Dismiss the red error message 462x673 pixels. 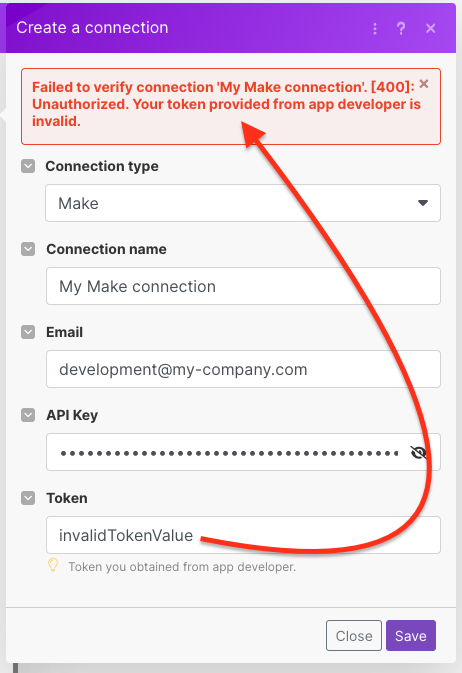tap(424, 84)
